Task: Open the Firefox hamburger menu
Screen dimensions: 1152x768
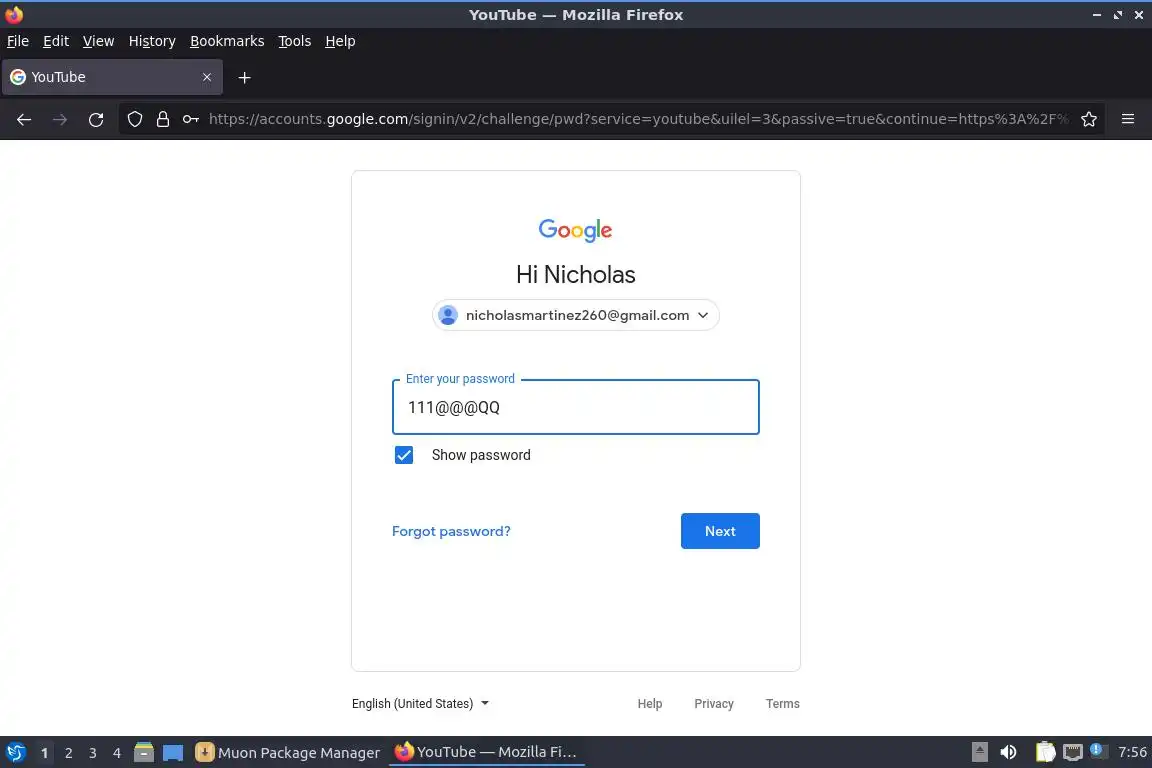Action: point(1128,119)
